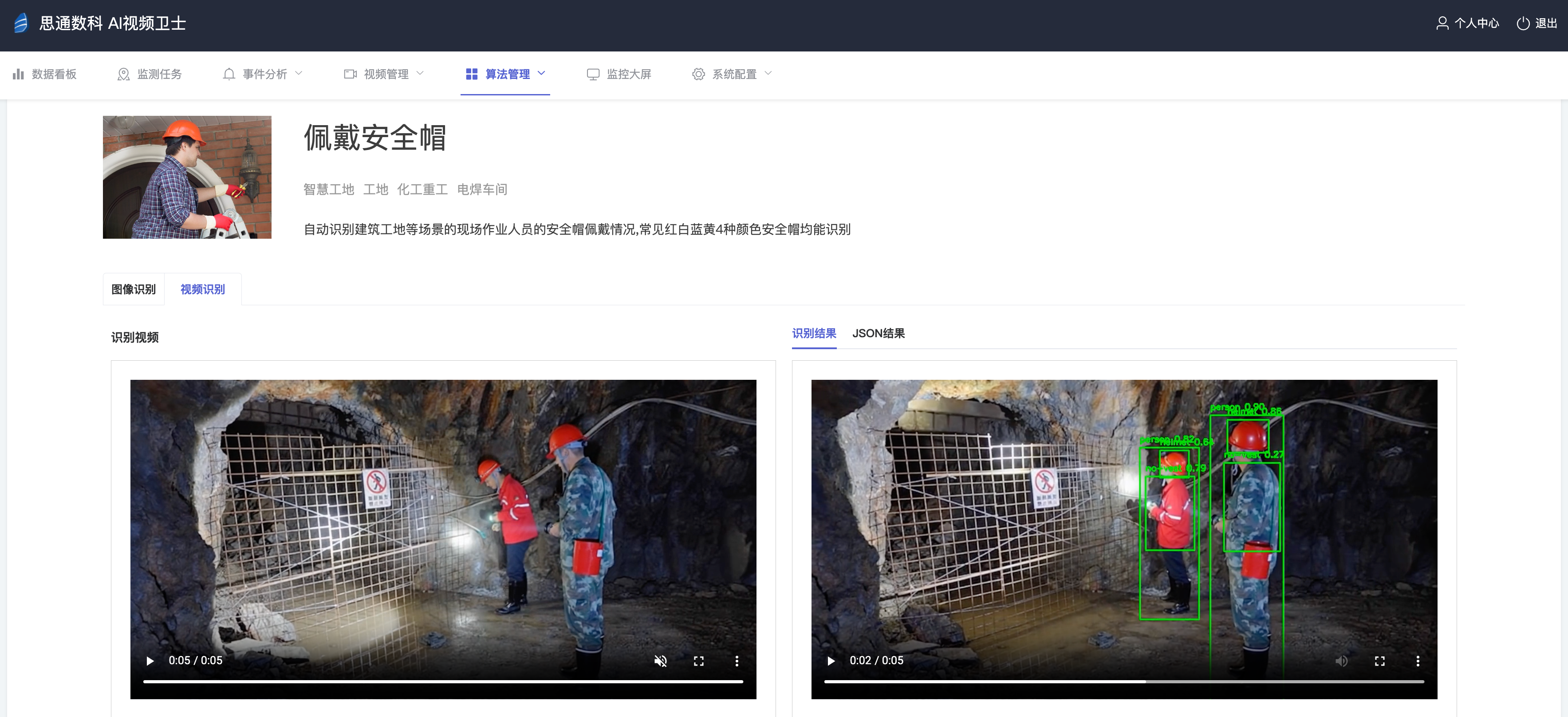This screenshot has height=717, width=1568.
Task: Enter fullscreen on the left video
Action: tap(699, 660)
